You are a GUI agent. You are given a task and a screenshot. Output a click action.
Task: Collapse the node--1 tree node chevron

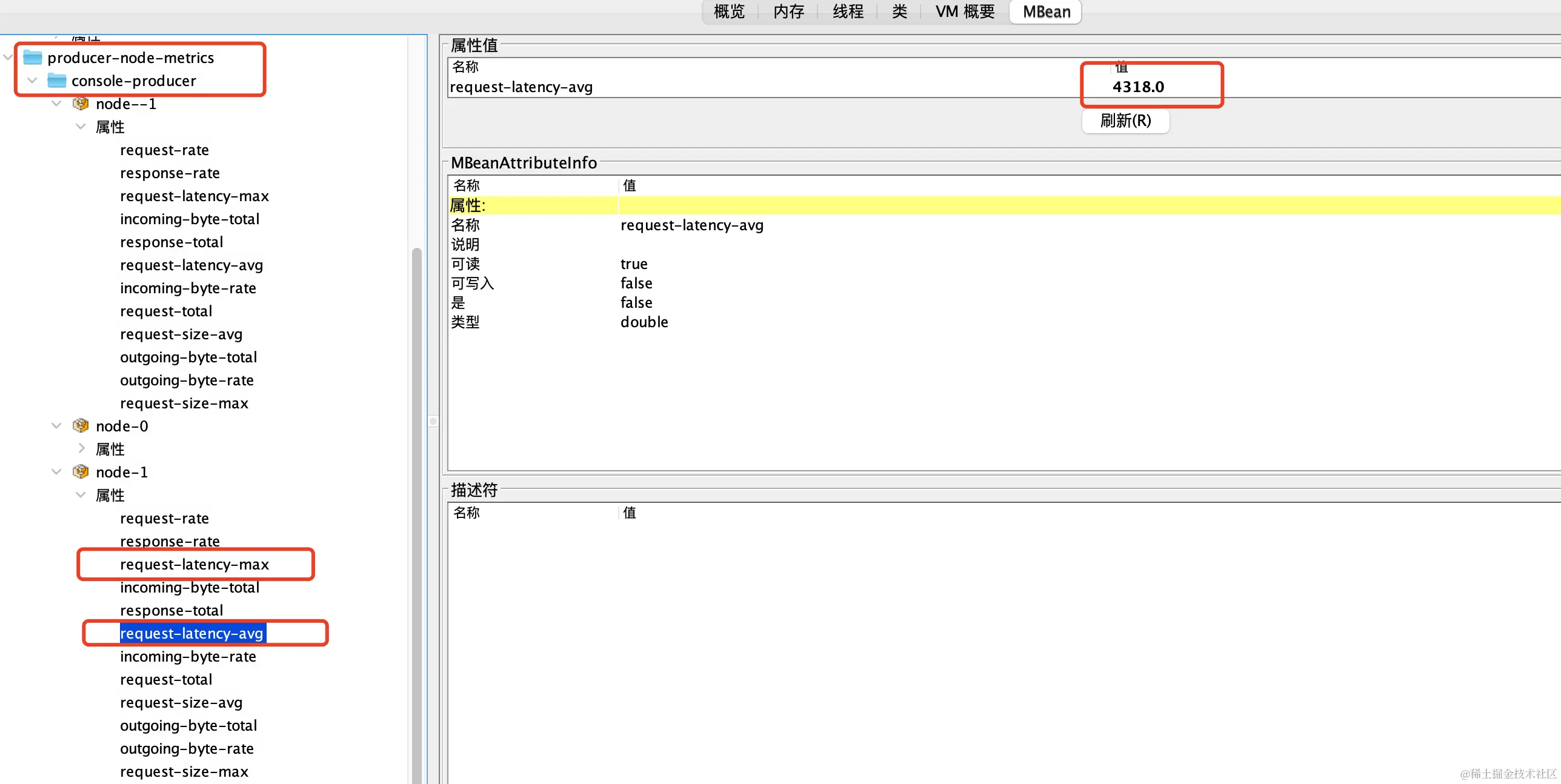pos(56,104)
